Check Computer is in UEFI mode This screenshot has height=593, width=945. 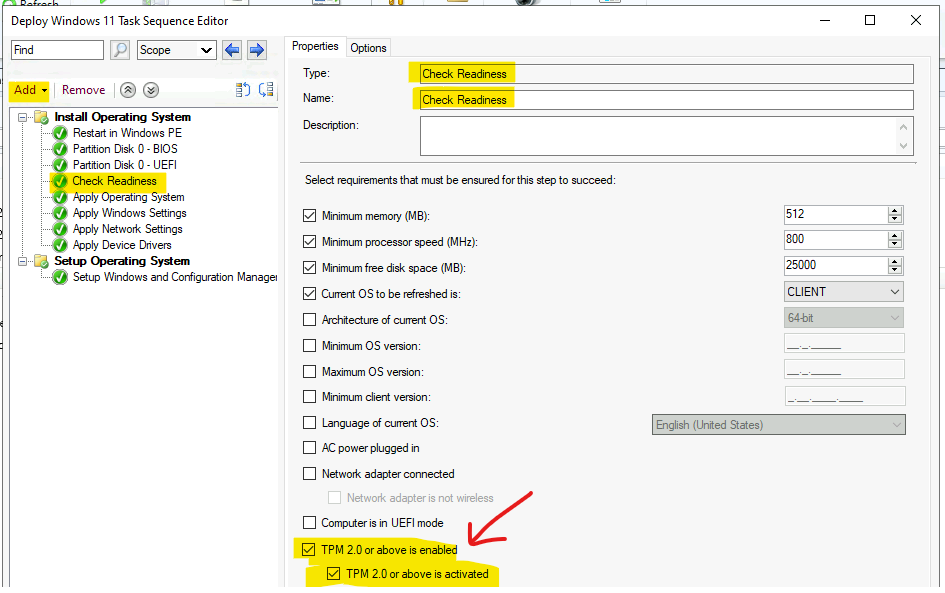(309, 522)
